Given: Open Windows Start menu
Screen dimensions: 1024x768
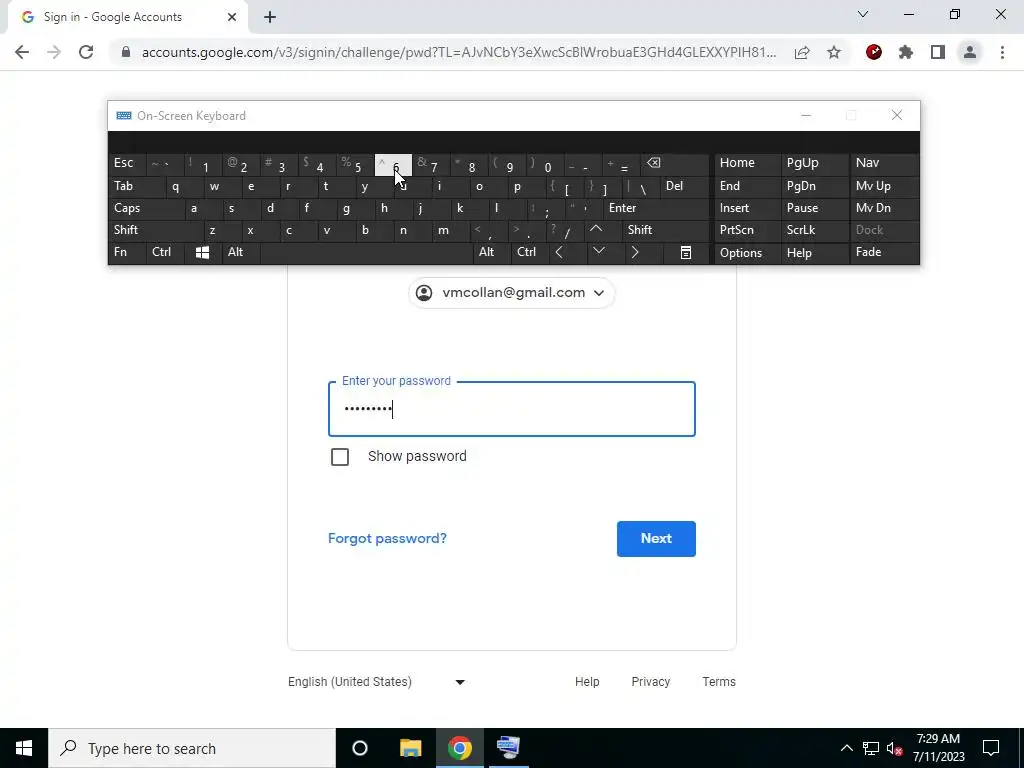Looking at the screenshot, I should (24, 748).
